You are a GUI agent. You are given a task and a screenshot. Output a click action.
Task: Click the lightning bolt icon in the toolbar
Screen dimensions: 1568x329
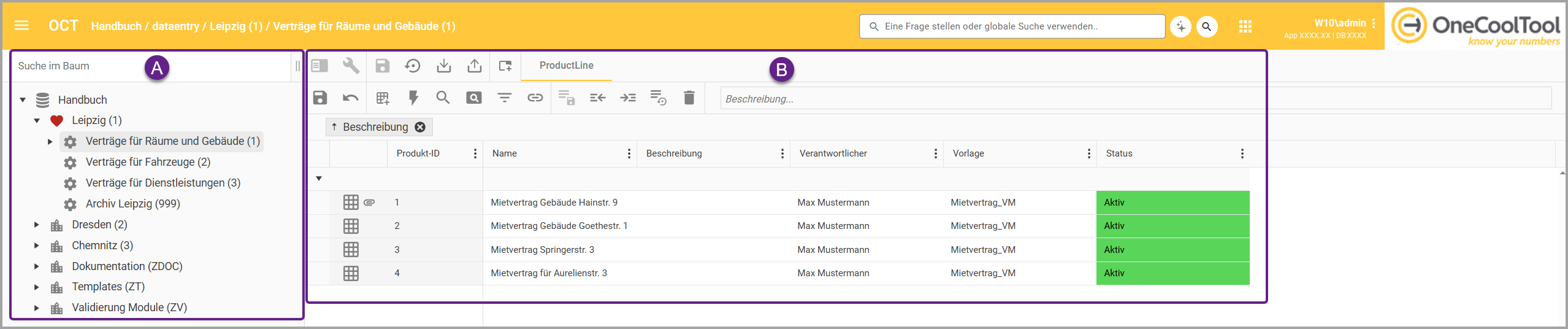click(413, 98)
